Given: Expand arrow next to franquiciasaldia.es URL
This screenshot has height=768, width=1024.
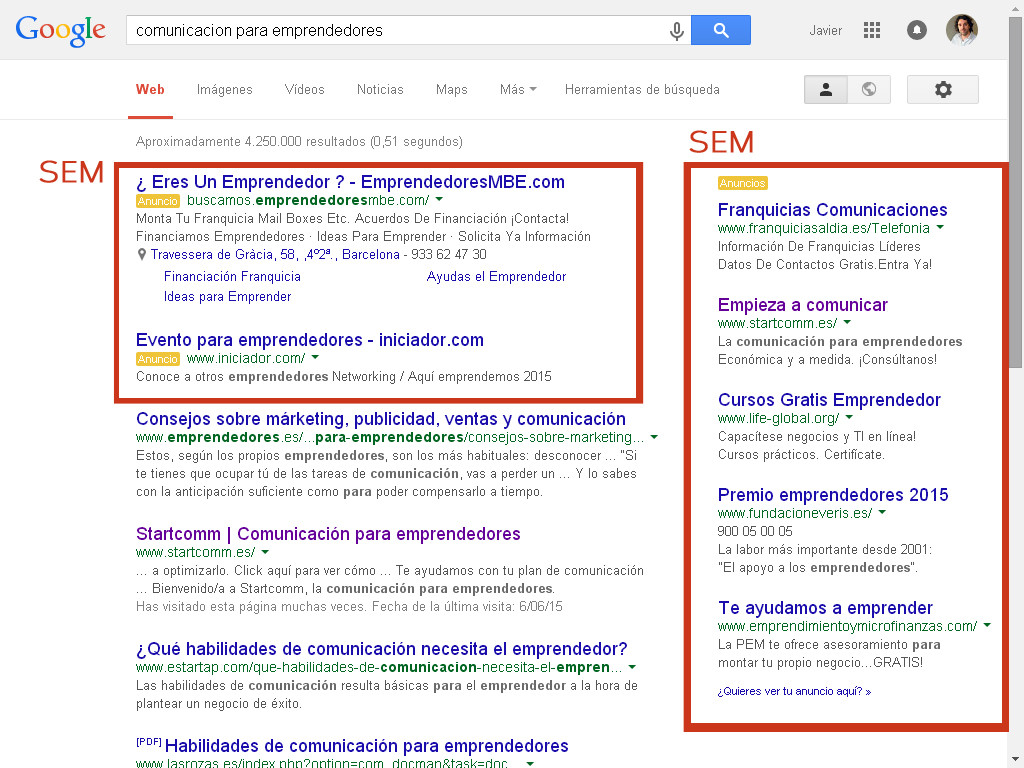Looking at the screenshot, I should (x=940, y=227).
